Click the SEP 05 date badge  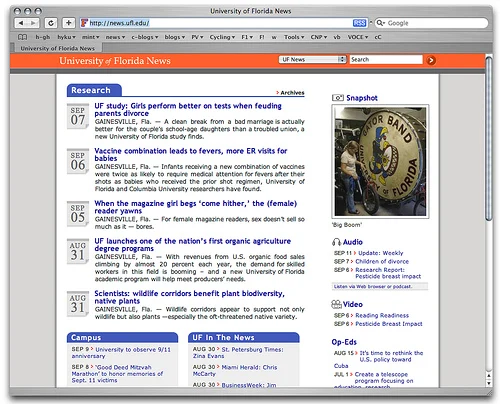(x=78, y=214)
